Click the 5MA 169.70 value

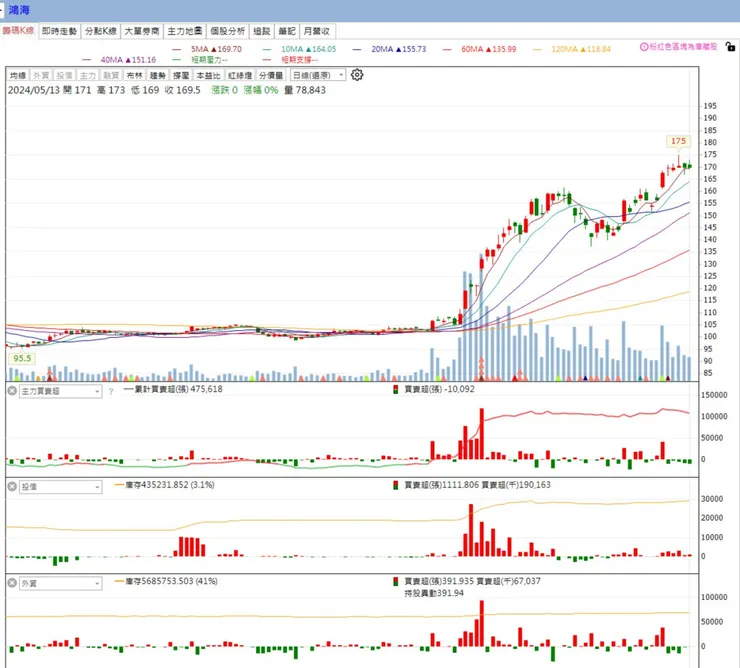(x=230, y=49)
